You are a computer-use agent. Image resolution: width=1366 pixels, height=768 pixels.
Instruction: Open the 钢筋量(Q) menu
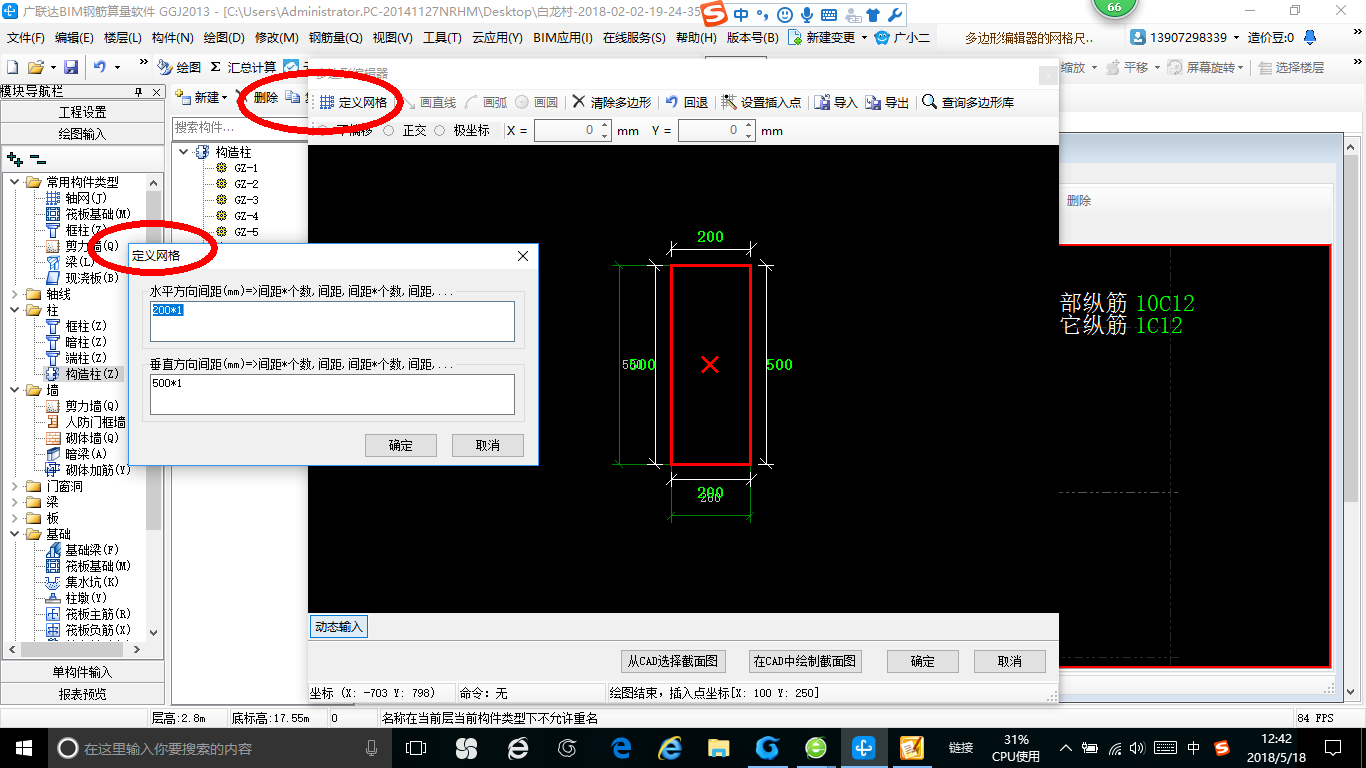[335, 38]
